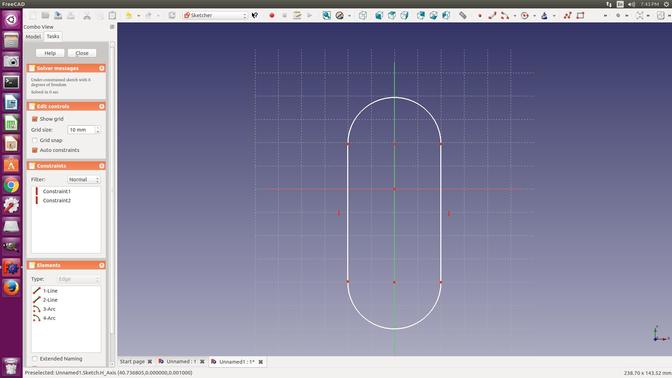
Task: Open the Sketcher workbench dropdown
Action: [215, 15]
